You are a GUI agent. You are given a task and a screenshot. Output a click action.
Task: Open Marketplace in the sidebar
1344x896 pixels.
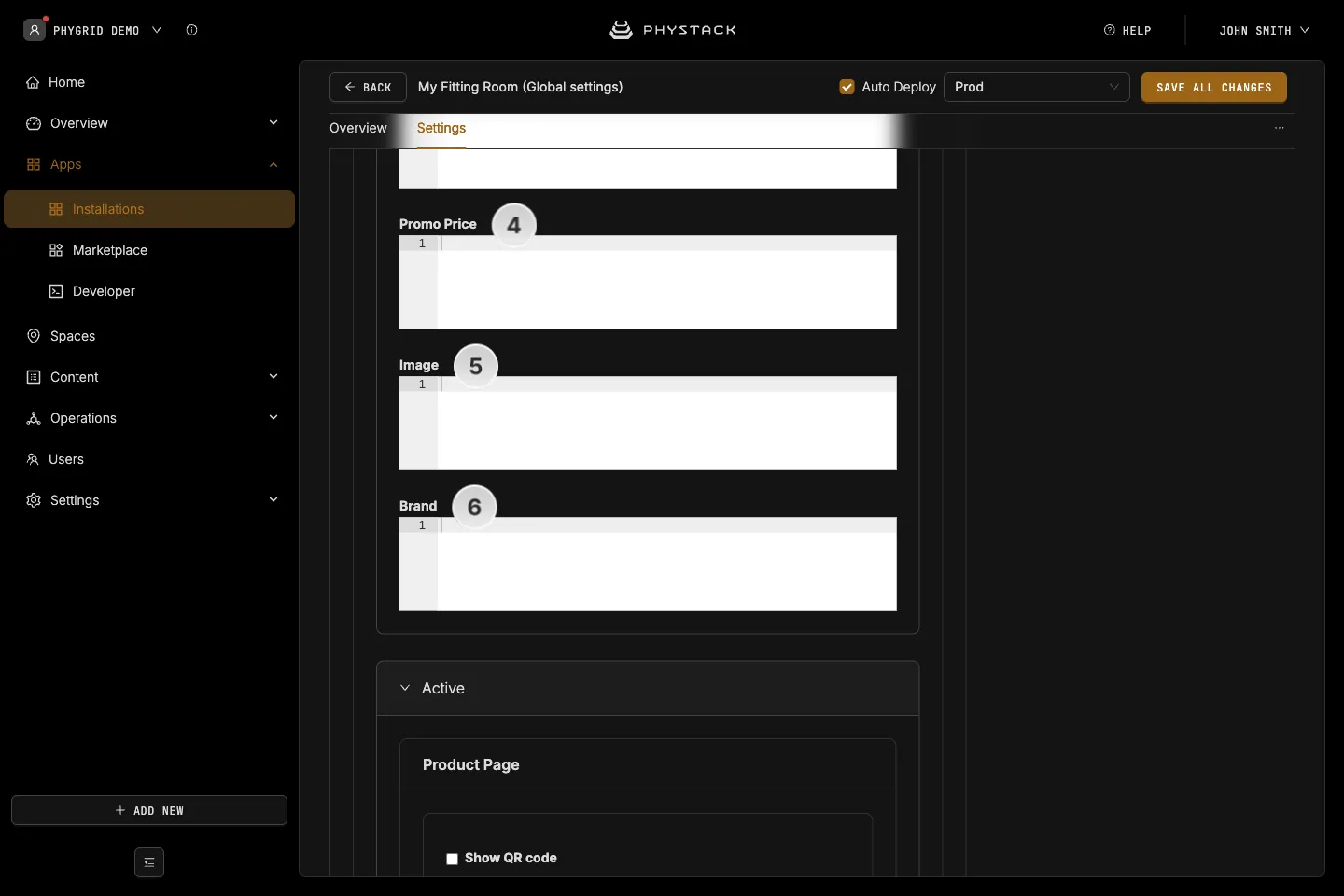click(110, 250)
